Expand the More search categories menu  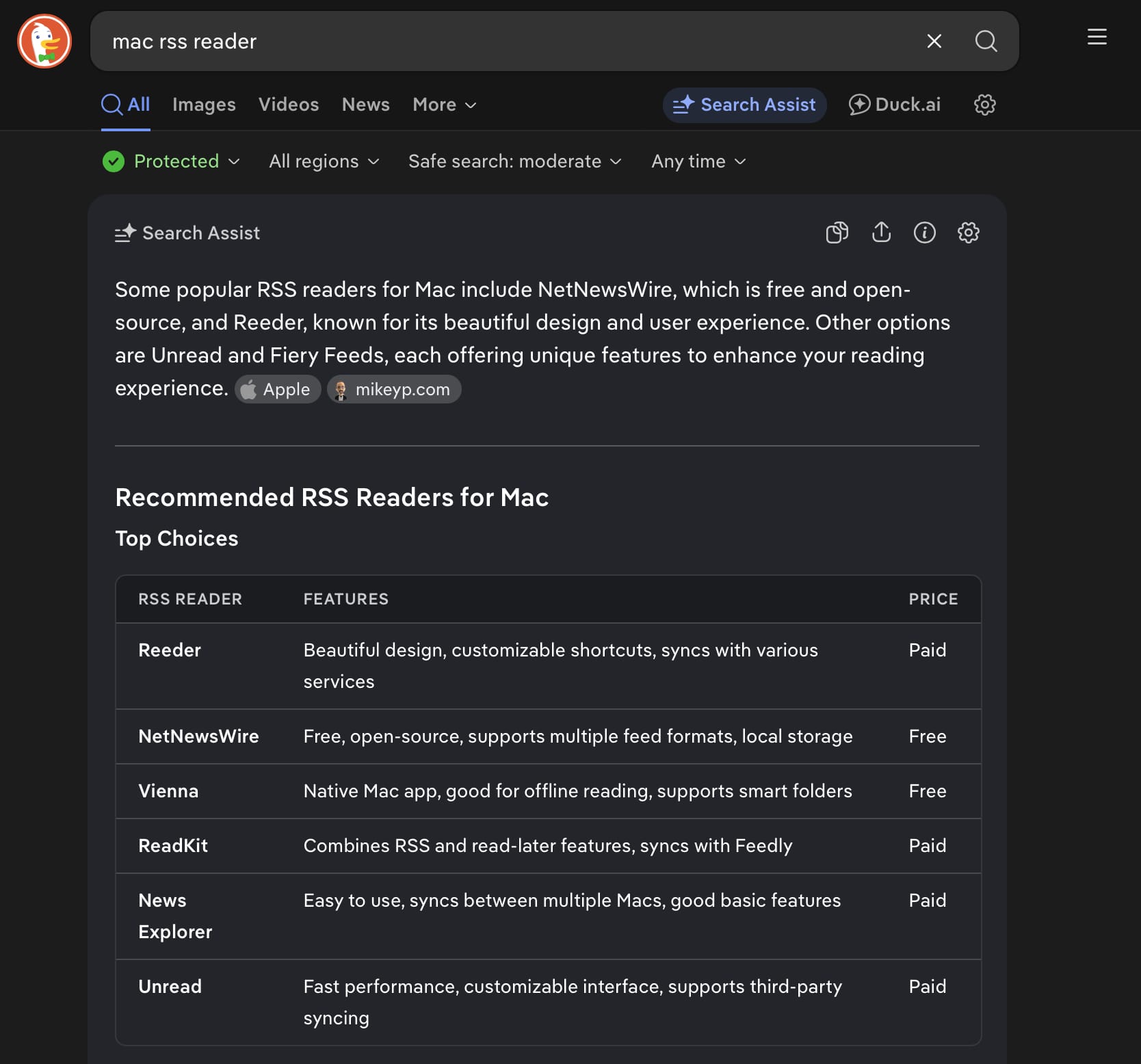[444, 105]
